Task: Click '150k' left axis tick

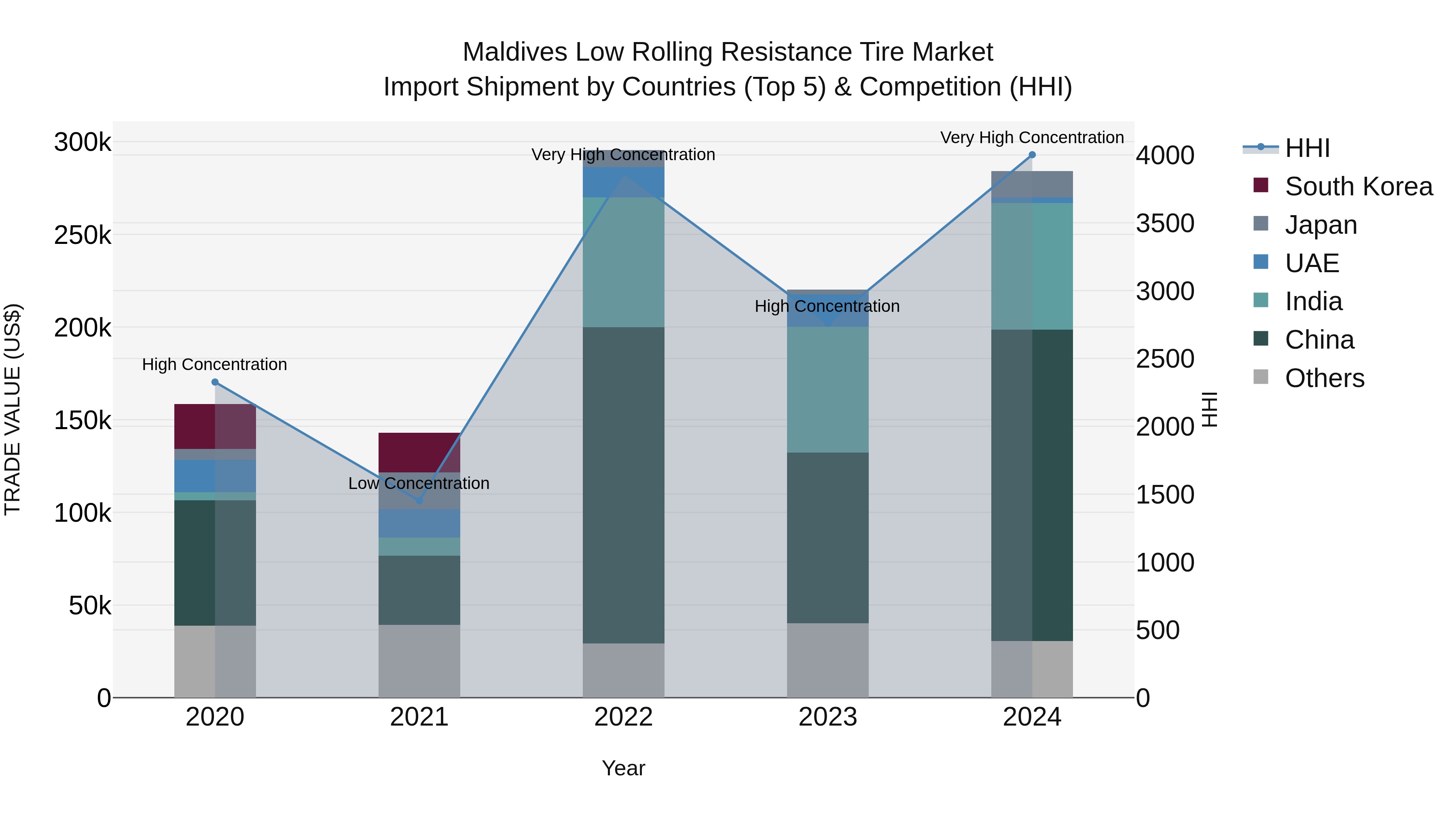Action: pos(83,421)
